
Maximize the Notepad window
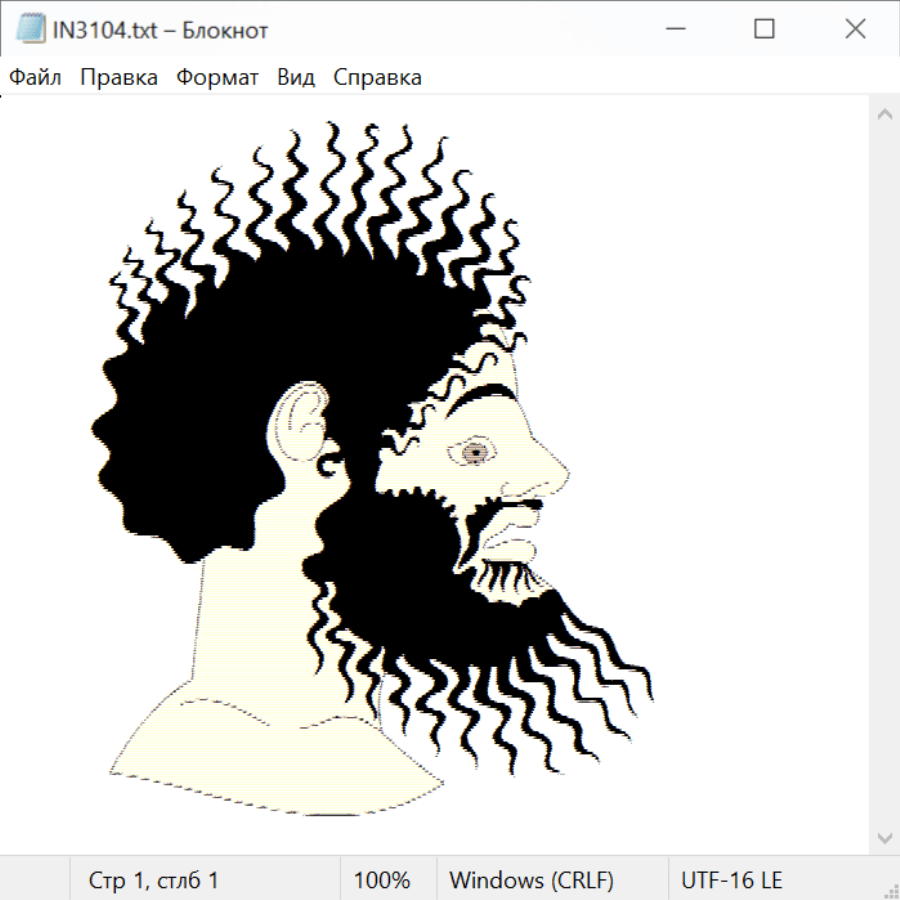click(x=764, y=30)
